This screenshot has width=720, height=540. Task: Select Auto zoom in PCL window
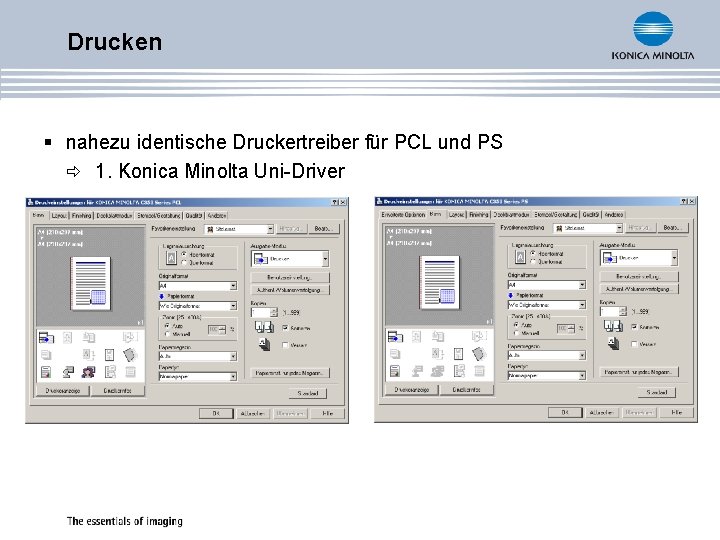click(167, 325)
